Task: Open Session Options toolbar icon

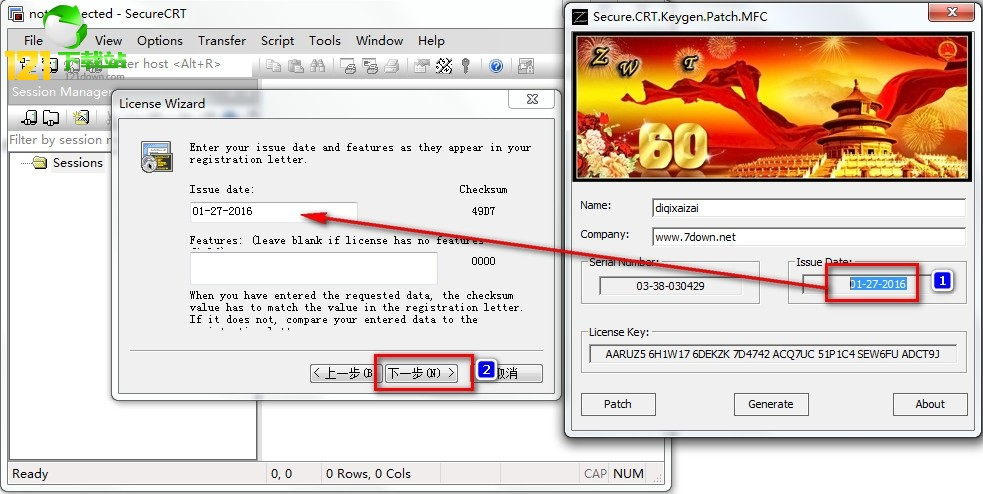Action: pyautogui.click(x=422, y=65)
